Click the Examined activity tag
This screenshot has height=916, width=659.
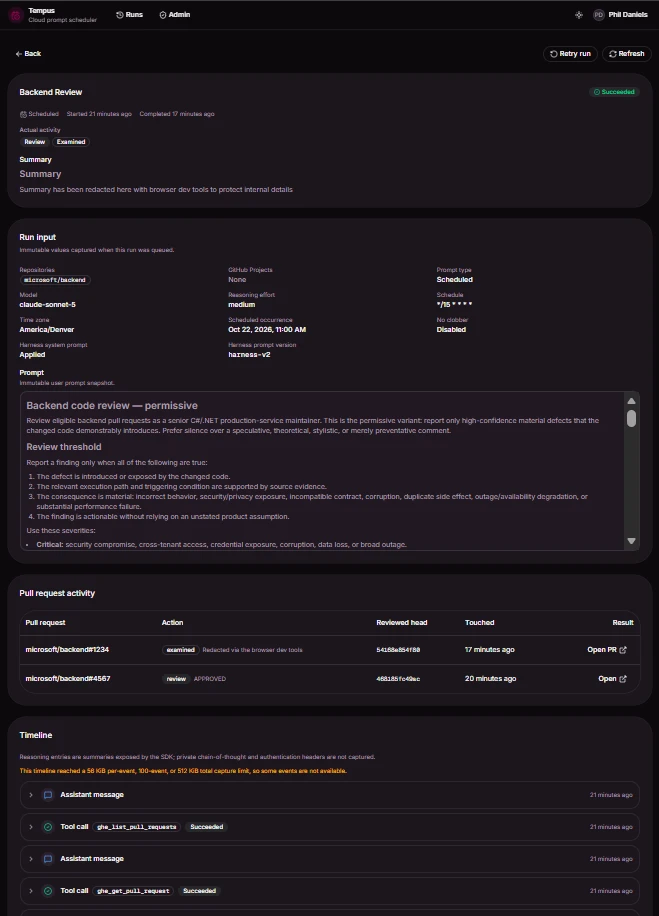[71, 142]
